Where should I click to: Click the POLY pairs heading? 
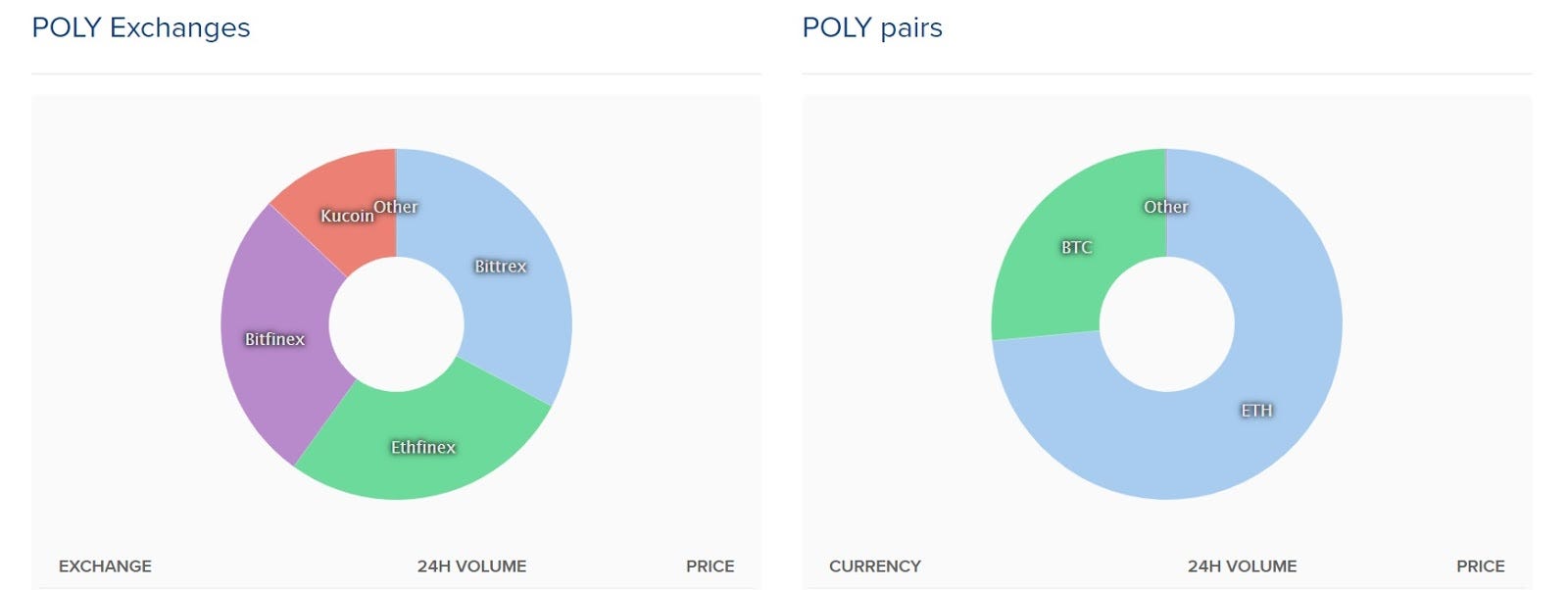872,27
